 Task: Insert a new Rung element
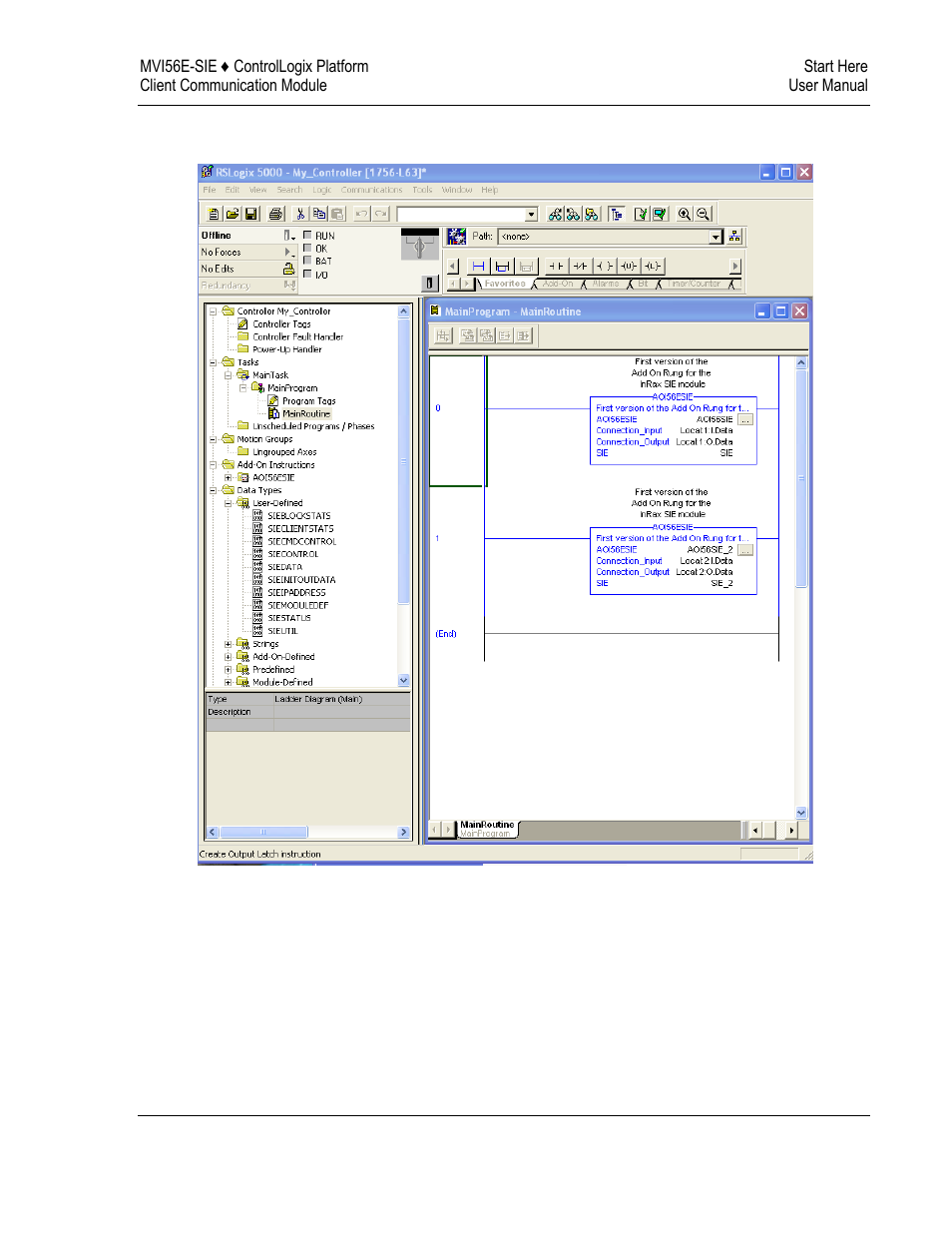pos(478,266)
